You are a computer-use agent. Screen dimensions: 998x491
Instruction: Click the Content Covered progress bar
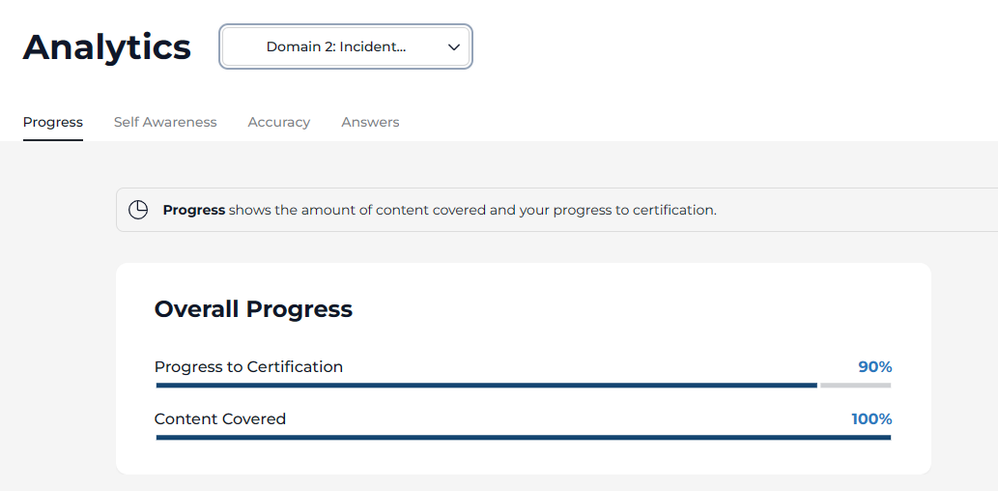[523, 437]
